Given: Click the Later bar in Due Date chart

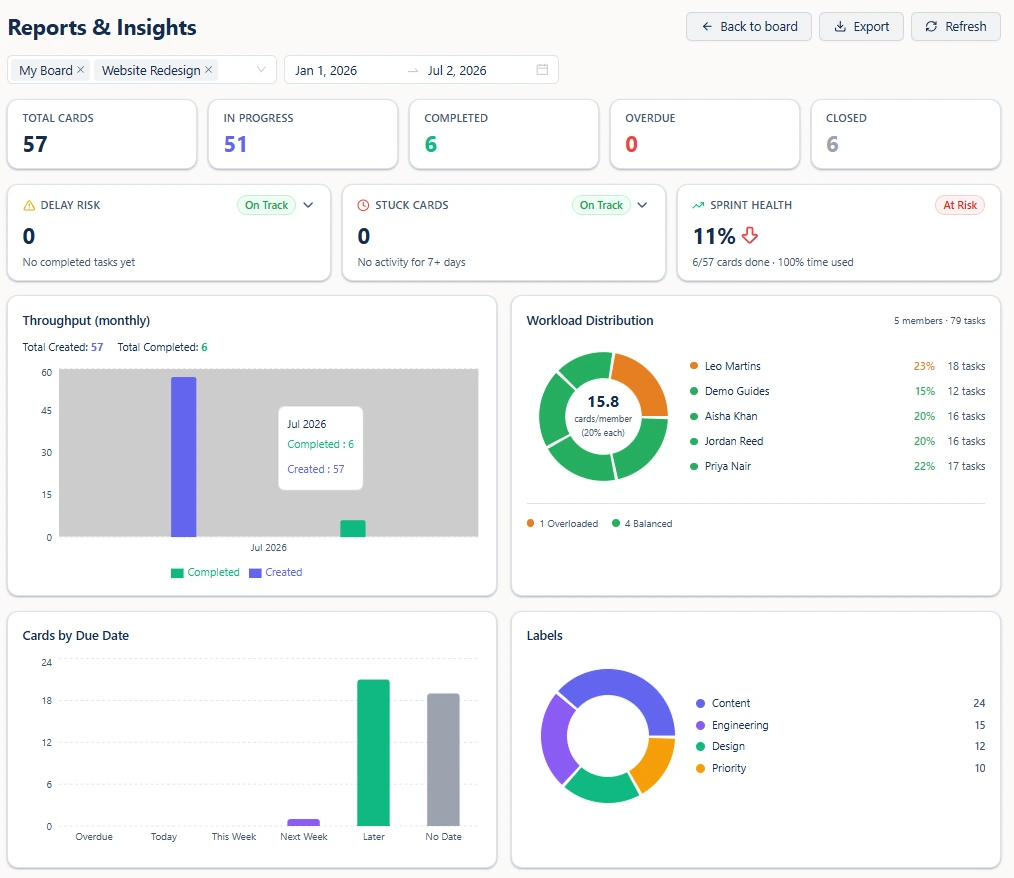Looking at the screenshot, I should (x=374, y=753).
